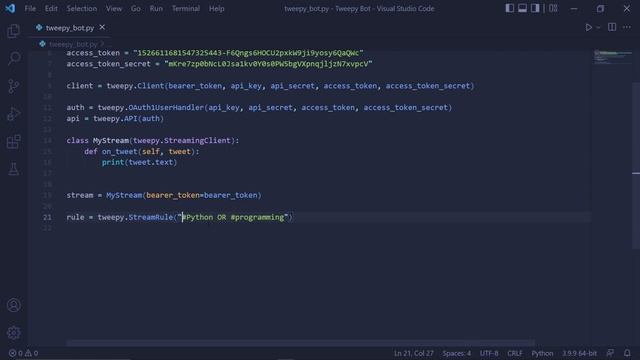Toggle the primary side bar layout

click(509, 8)
